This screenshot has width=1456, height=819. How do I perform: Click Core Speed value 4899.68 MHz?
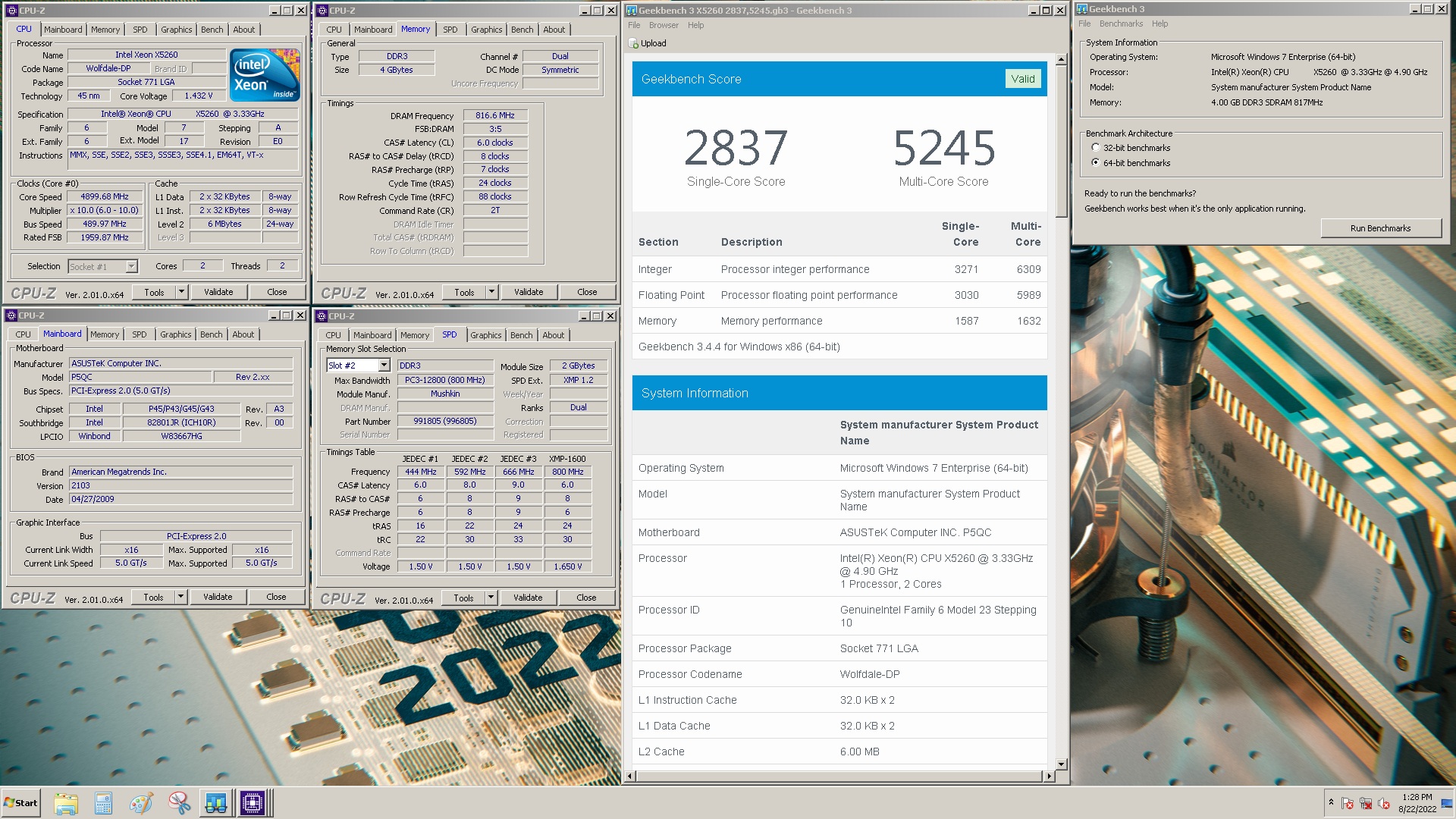(105, 196)
